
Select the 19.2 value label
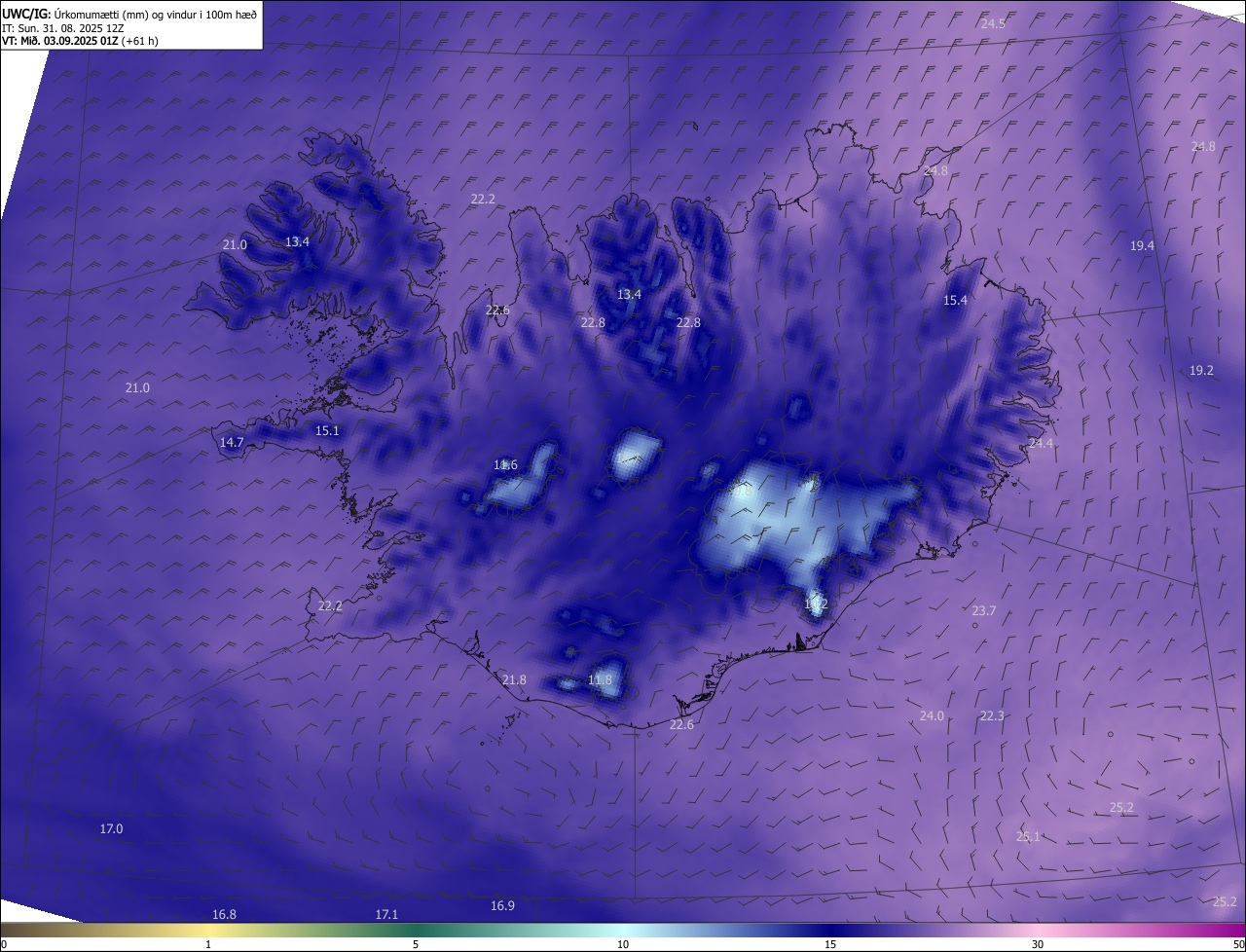[1201, 371]
